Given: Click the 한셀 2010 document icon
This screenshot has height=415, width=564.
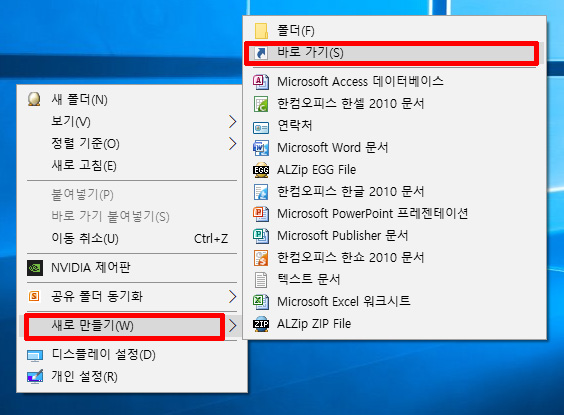Looking at the screenshot, I should click(261, 104).
